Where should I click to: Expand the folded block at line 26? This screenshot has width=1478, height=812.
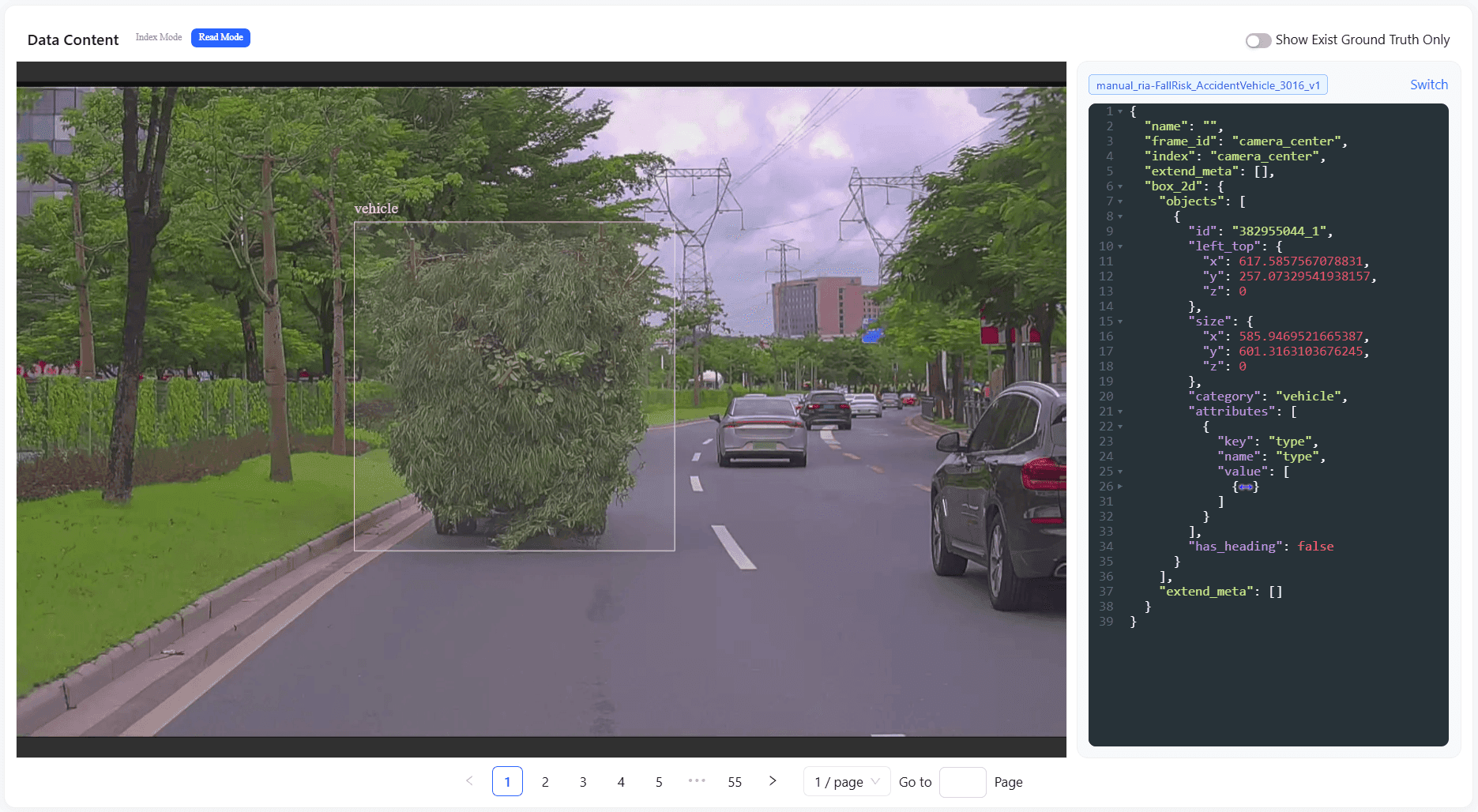[x=1120, y=487]
